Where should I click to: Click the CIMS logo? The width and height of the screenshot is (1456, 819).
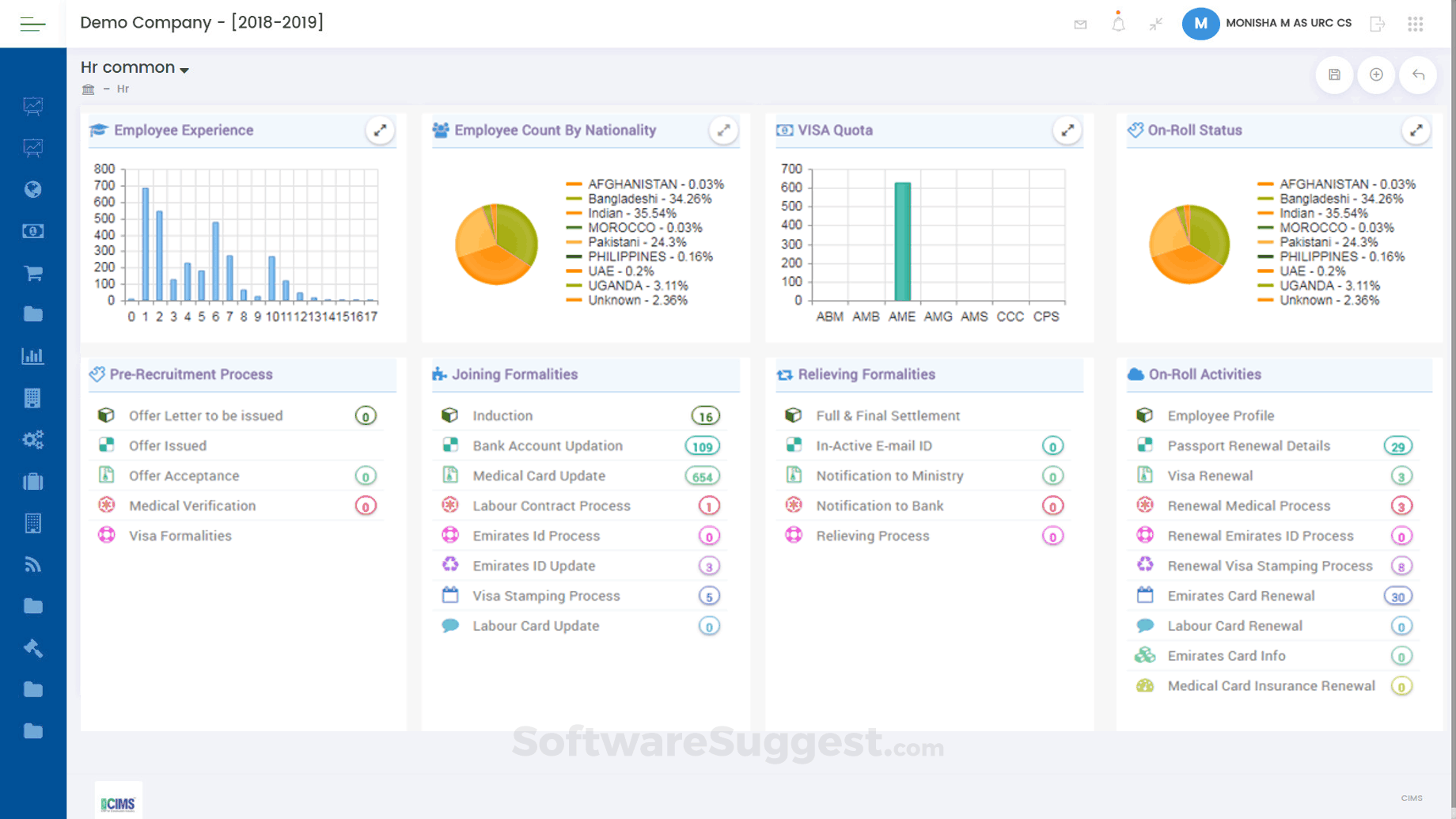(118, 804)
